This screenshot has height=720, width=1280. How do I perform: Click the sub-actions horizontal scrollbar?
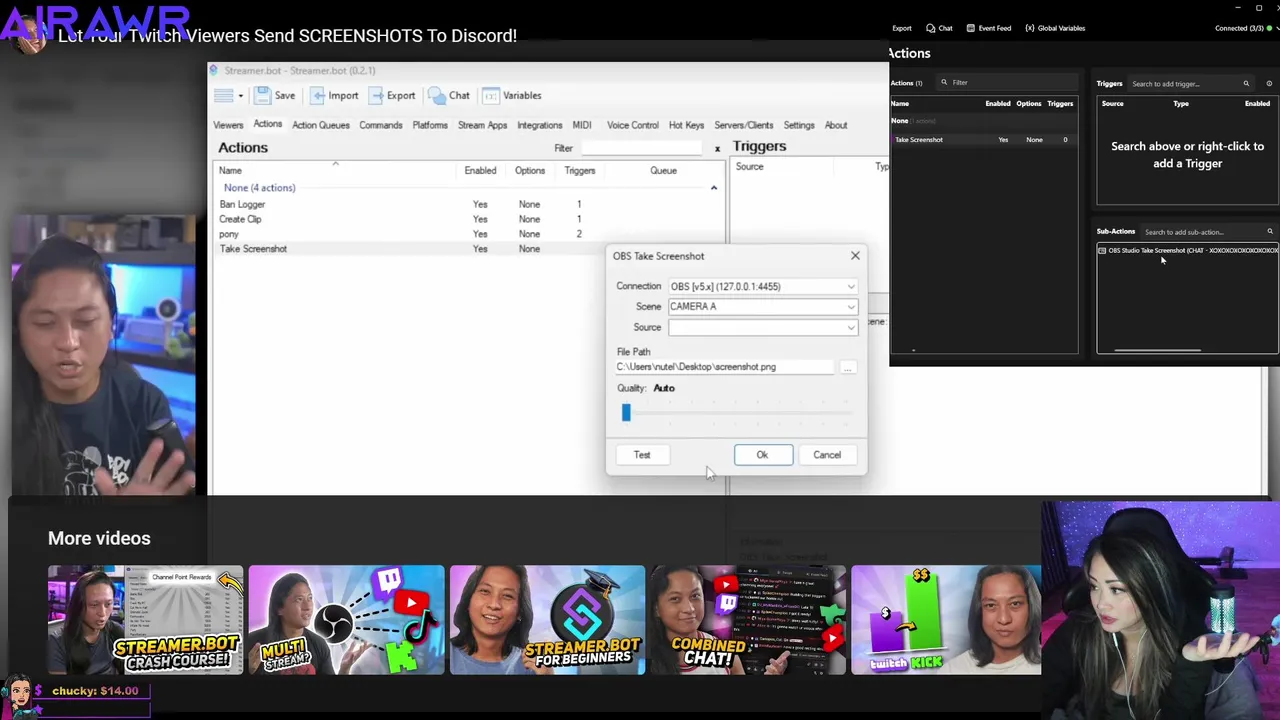point(1158,351)
